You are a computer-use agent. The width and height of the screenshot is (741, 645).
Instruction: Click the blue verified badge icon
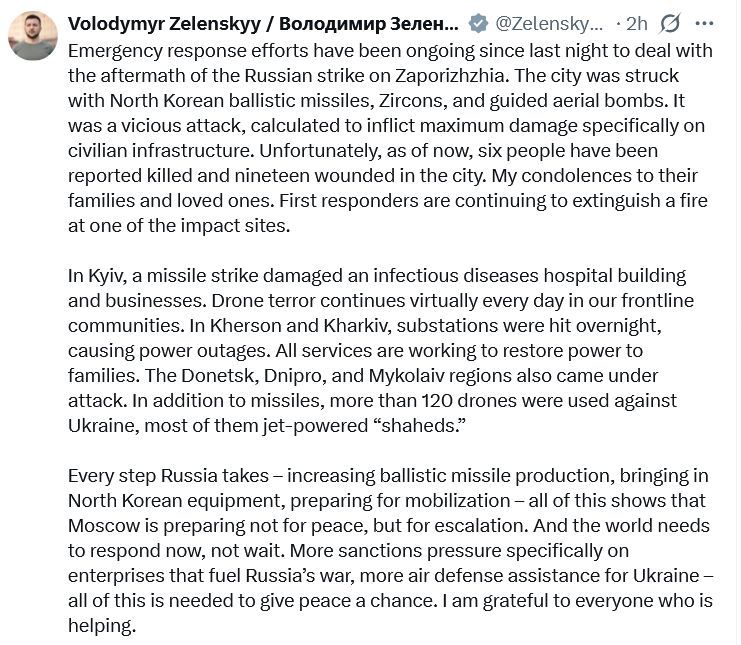click(x=478, y=24)
